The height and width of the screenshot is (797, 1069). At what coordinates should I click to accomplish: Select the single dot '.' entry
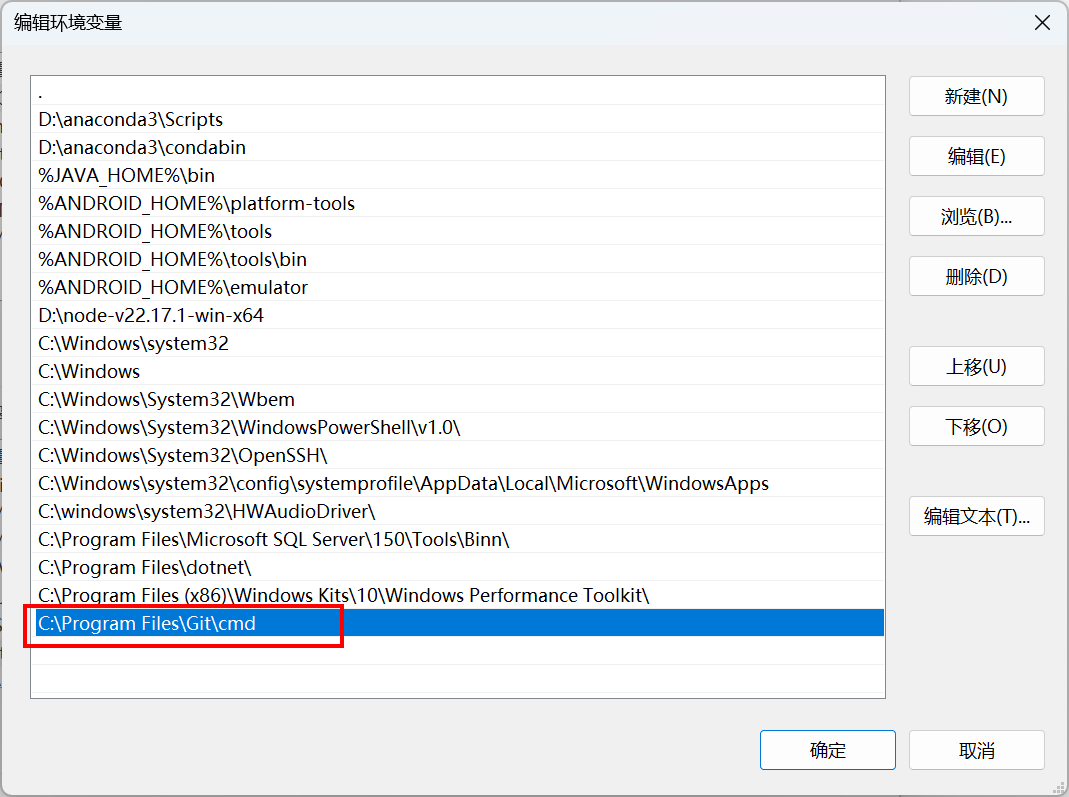point(457,91)
